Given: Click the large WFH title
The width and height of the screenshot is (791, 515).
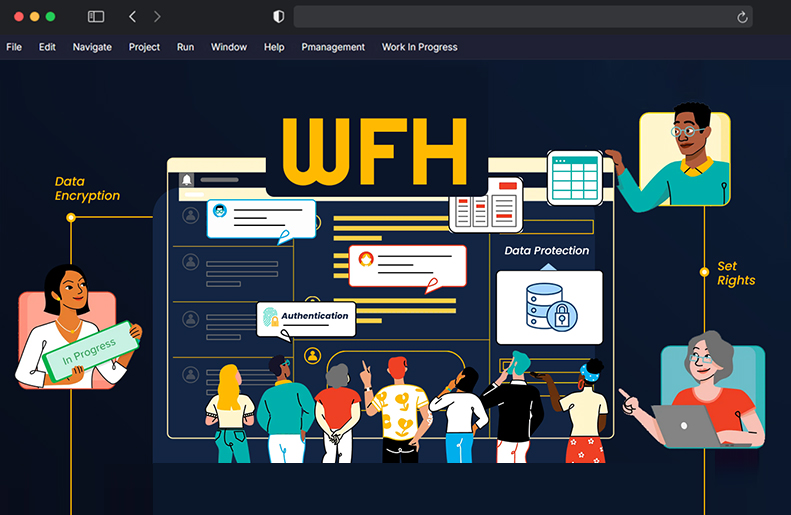Looking at the screenshot, I should tap(374, 151).
